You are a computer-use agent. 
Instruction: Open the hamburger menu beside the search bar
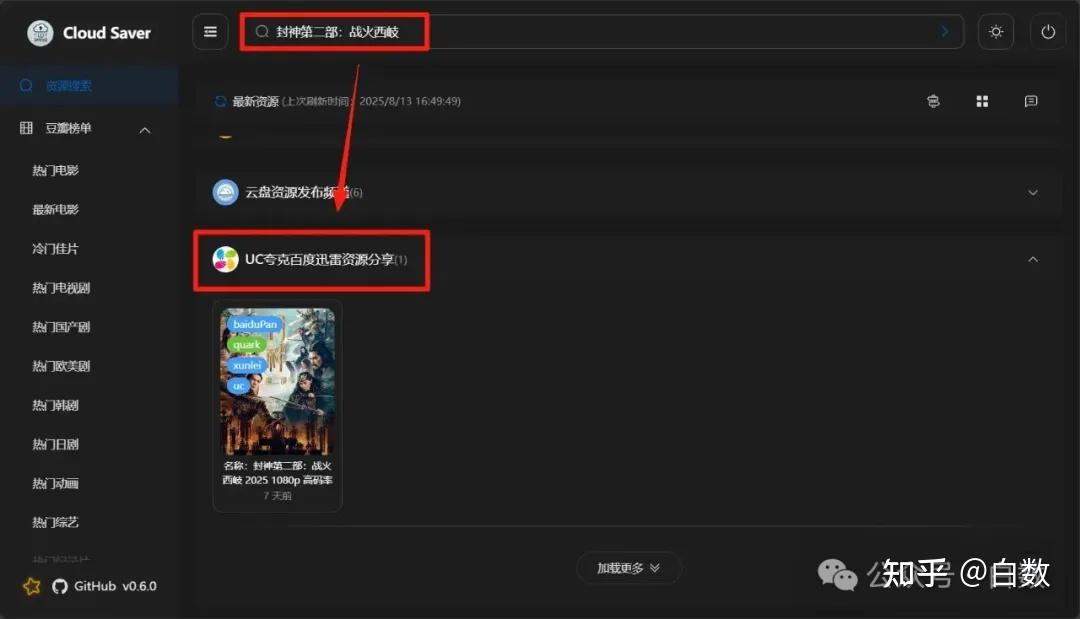(x=210, y=31)
